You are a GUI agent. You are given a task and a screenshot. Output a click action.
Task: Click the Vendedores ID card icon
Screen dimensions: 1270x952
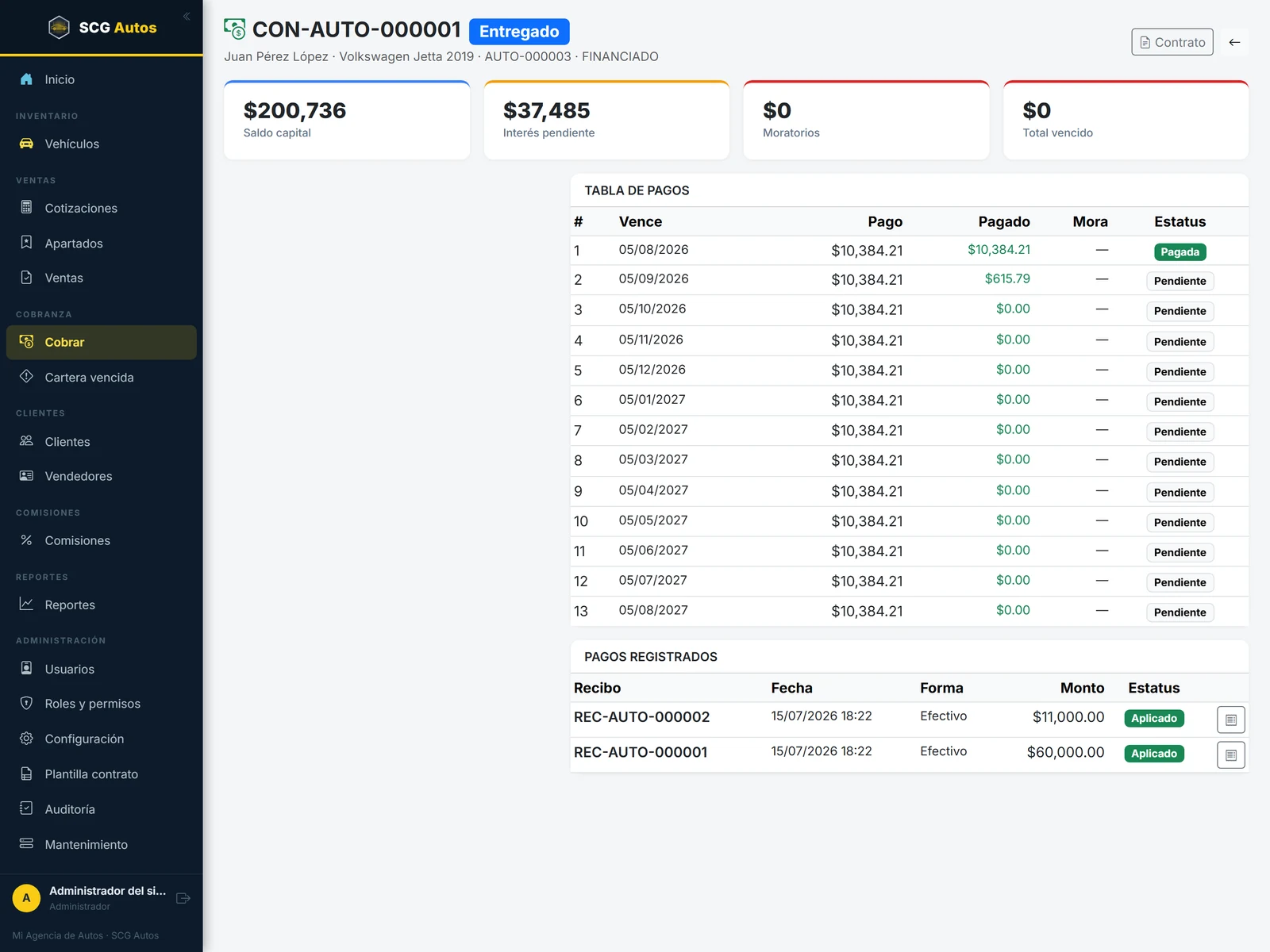coord(26,476)
